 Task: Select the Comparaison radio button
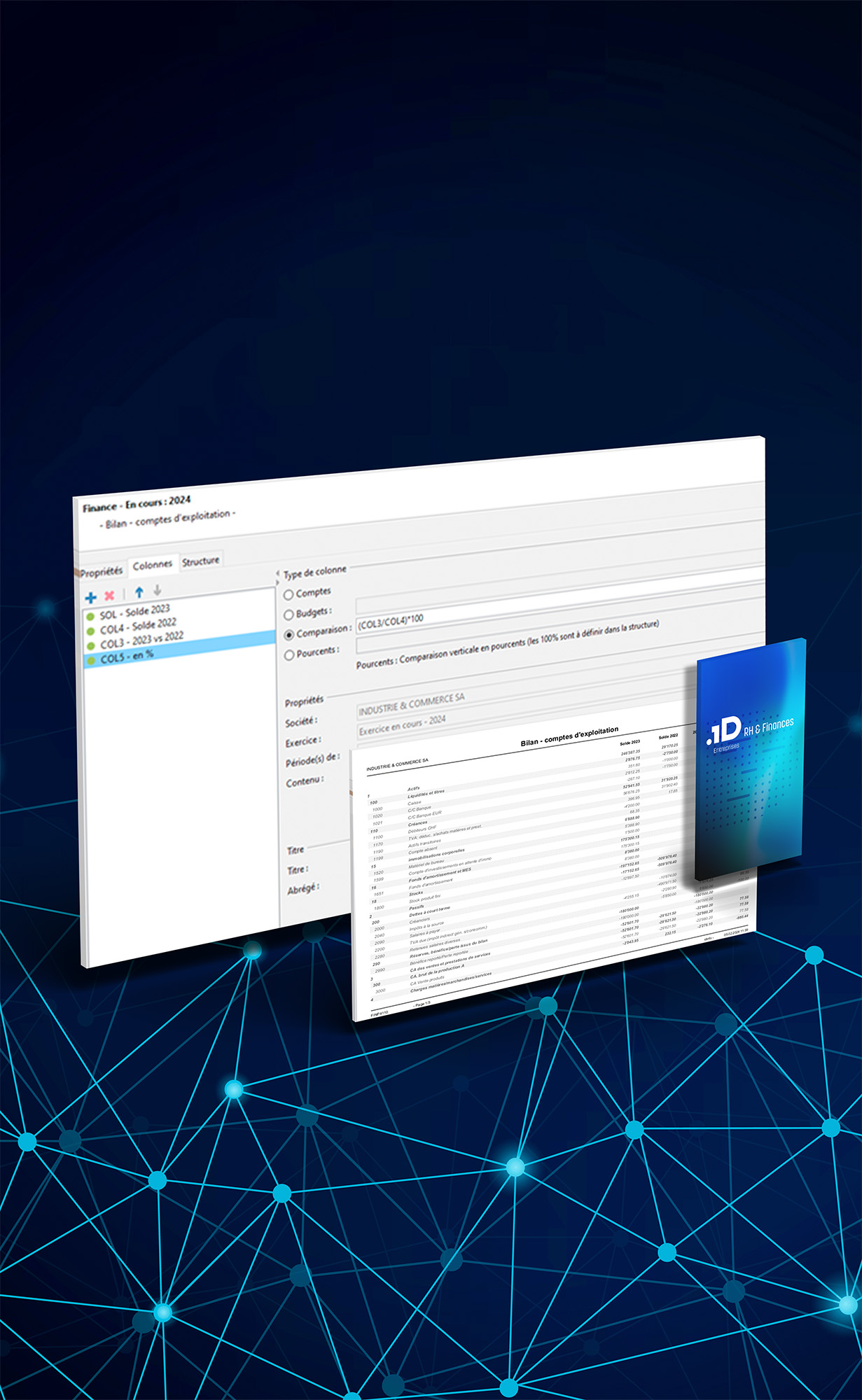click(289, 634)
